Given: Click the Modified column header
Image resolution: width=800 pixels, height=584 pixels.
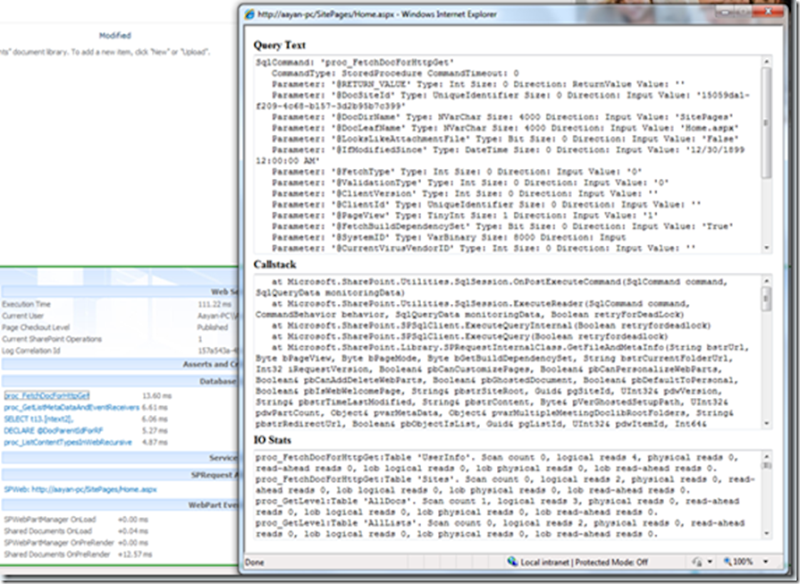Looking at the screenshot, I should 115,35.
